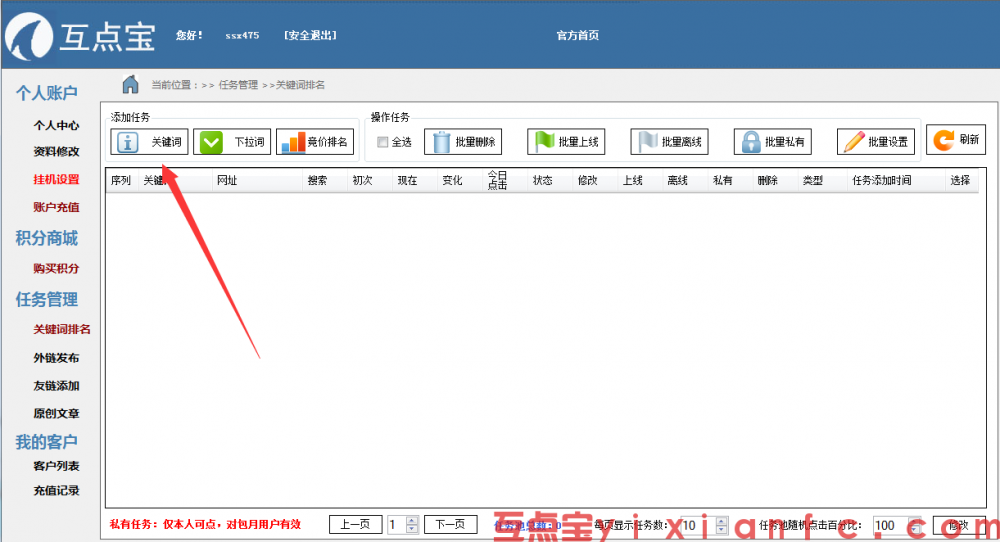Image resolution: width=1000 pixels, height=542 pixels.
Task: Click the 我的客户 section heading
Action: 47,442
